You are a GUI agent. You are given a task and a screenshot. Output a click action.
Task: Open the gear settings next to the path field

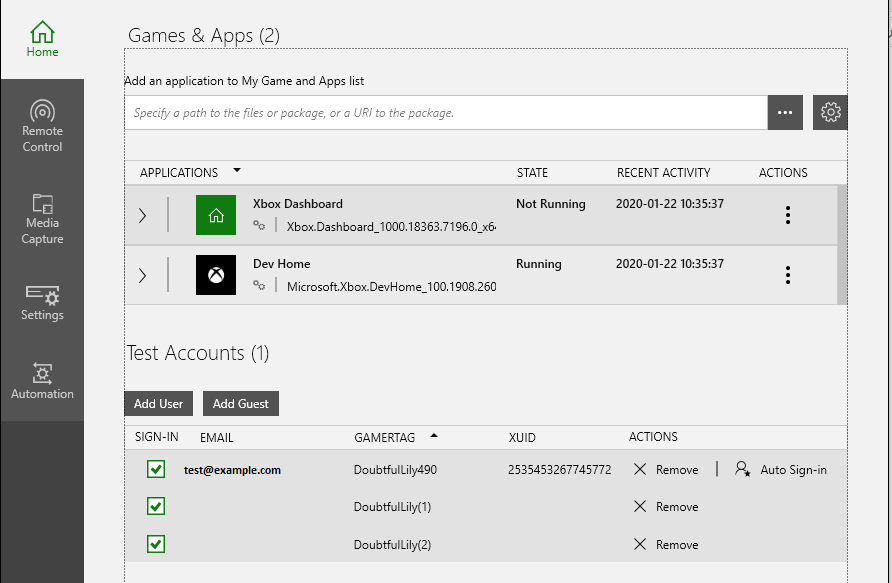[x=830, y=113]
